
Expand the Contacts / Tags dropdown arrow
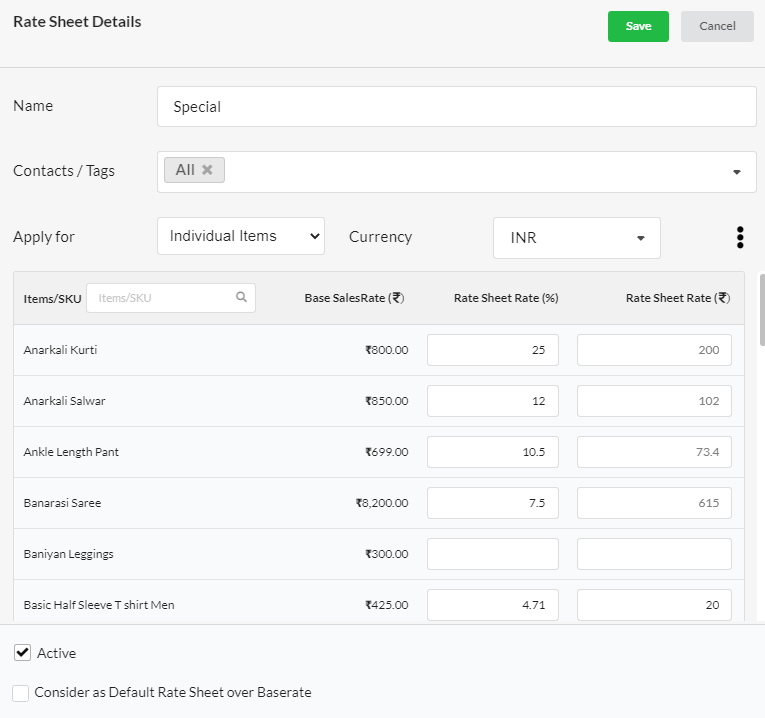[x=737, y=172]
